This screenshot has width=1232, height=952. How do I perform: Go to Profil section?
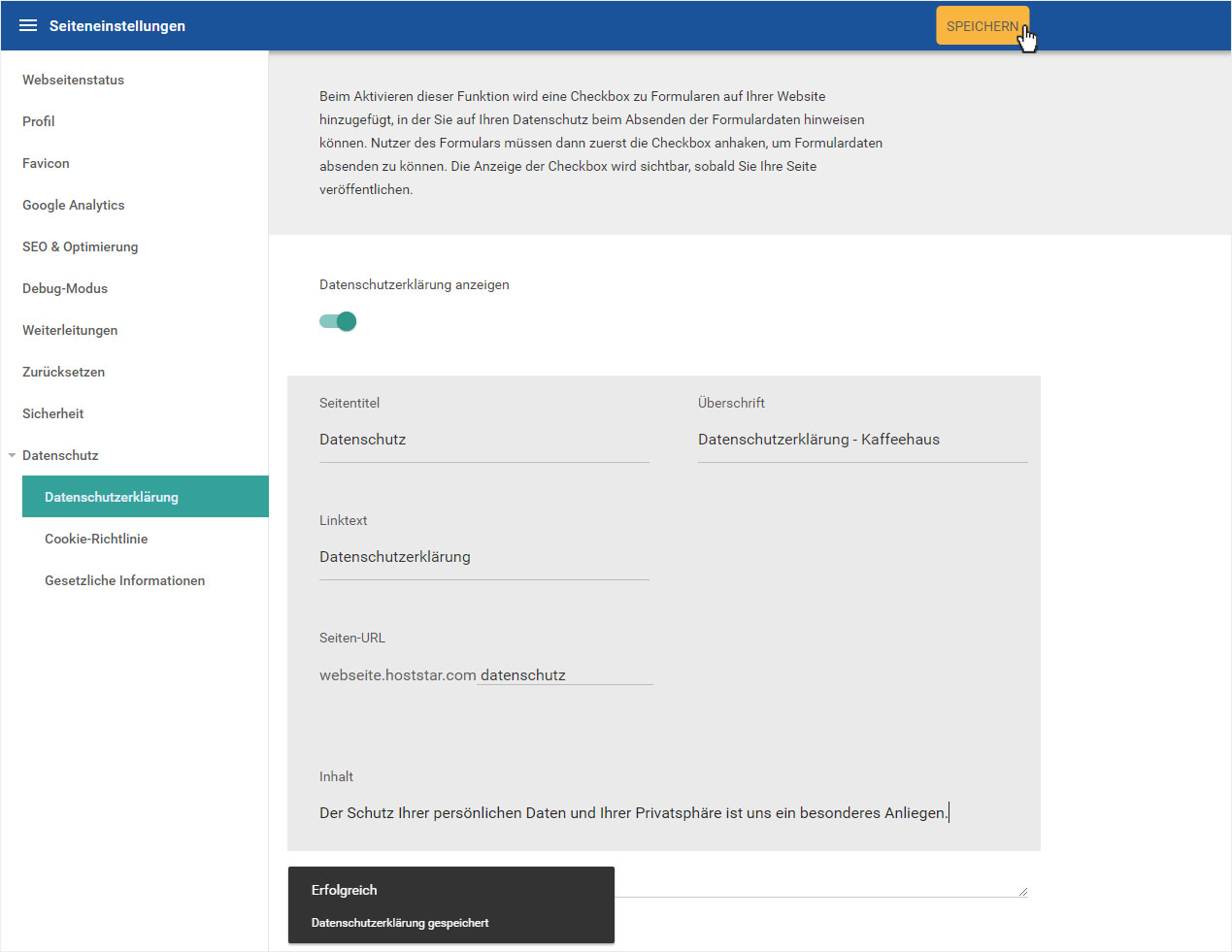click(39, 121)
